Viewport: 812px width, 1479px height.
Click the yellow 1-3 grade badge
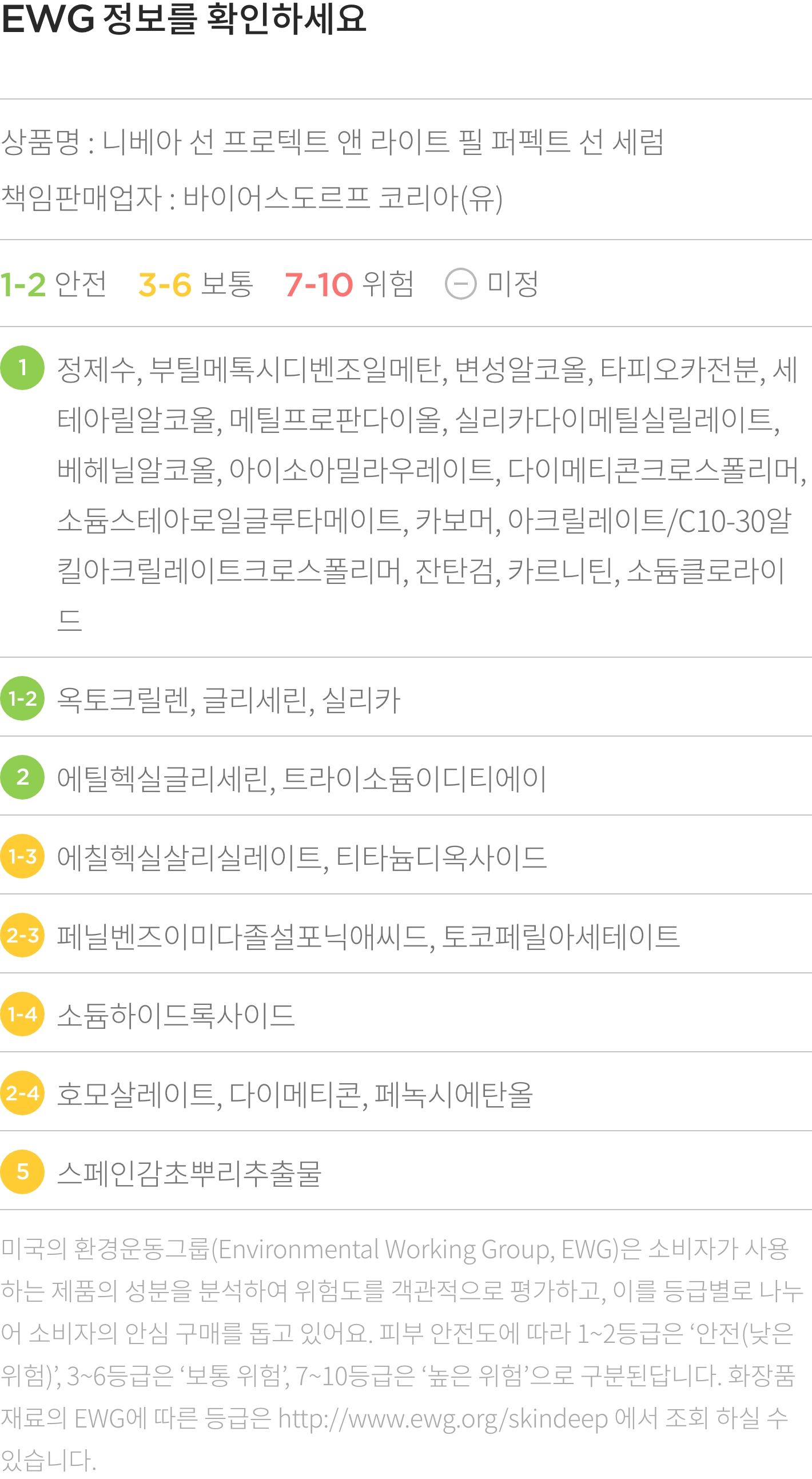22,856
